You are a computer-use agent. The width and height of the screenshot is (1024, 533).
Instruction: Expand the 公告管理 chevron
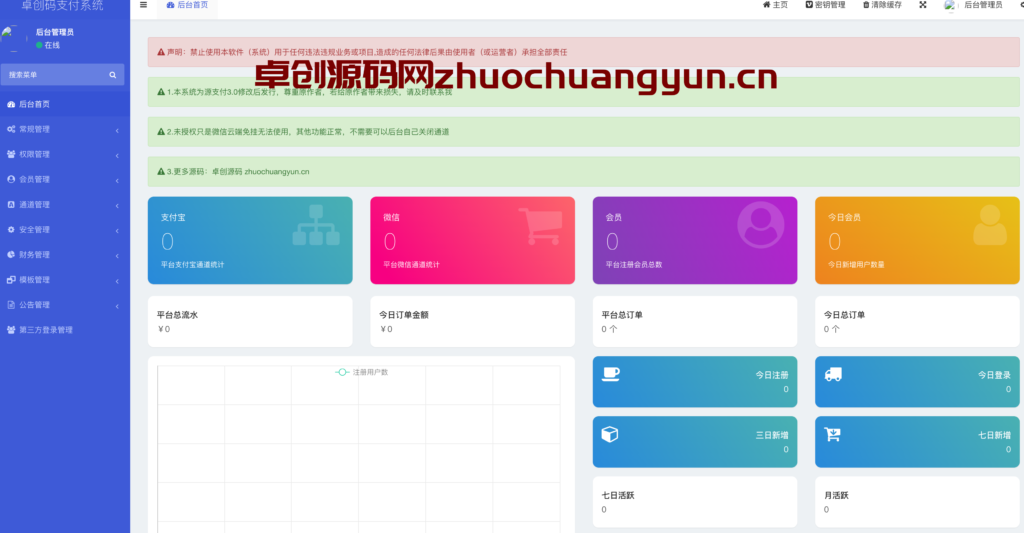118,306
